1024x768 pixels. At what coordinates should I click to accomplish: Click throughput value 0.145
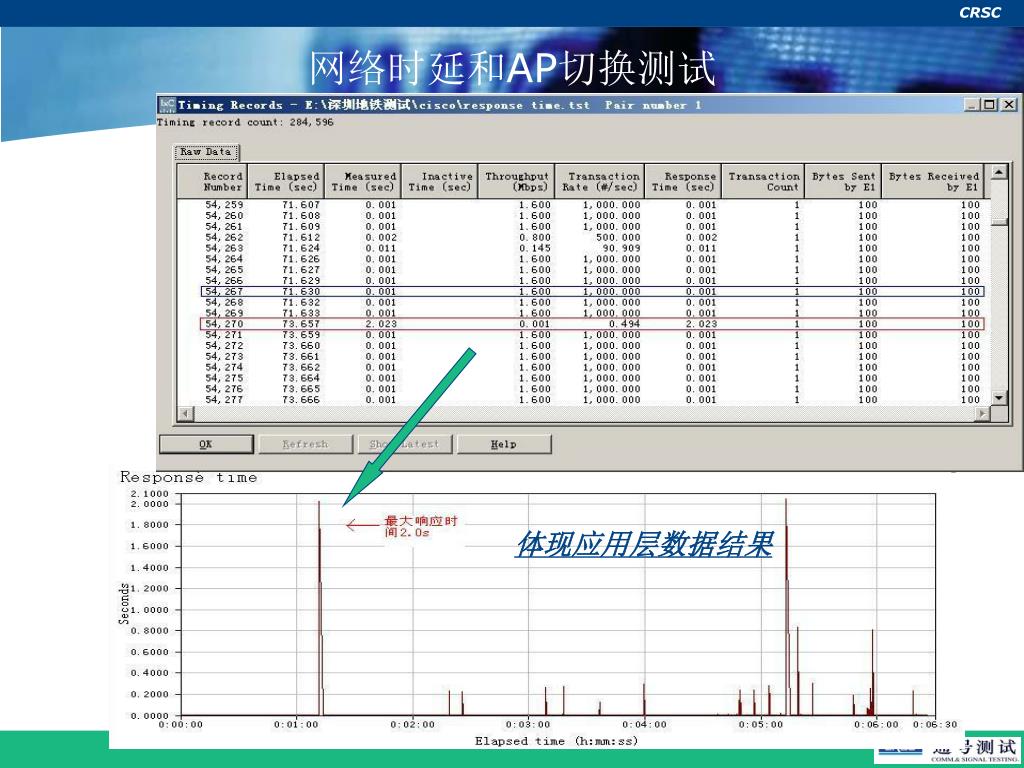(x=535, y=248)
